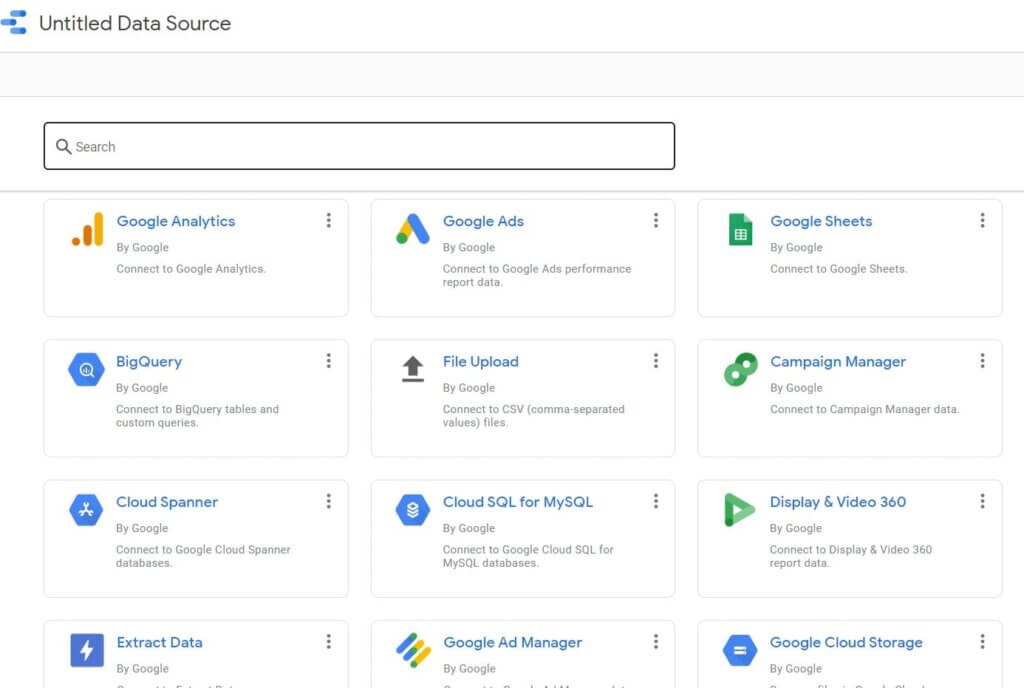
Task: Click the Extract Data lightning icon
Action: coord(87,650)
